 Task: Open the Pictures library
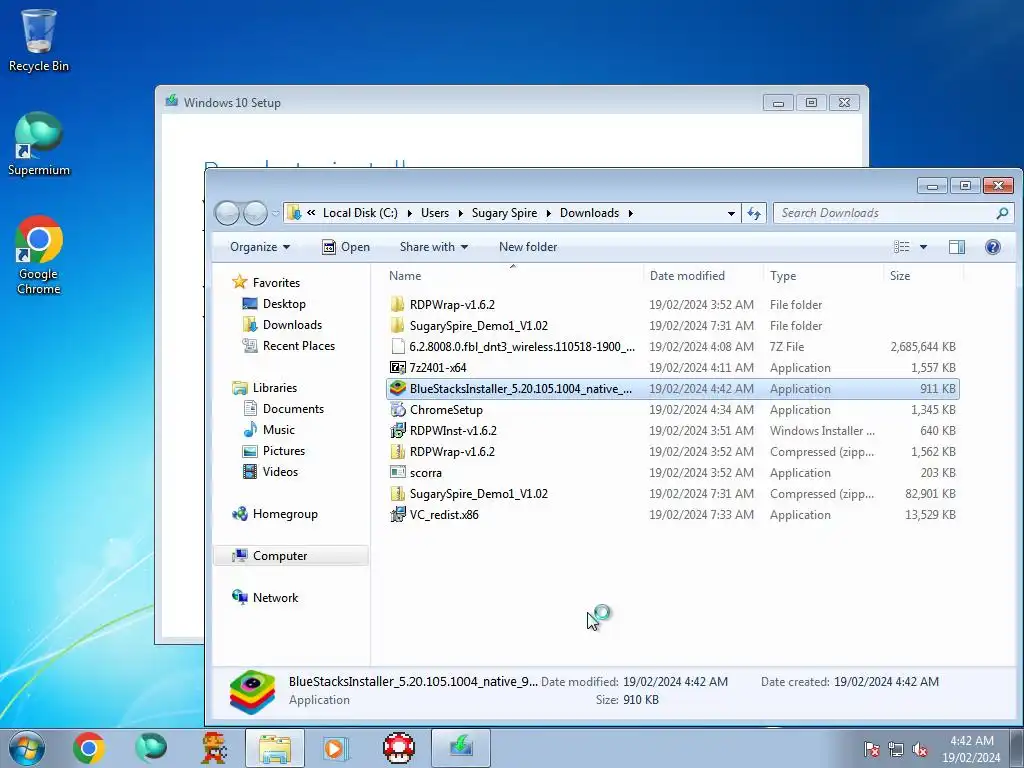tap(283, 451)
